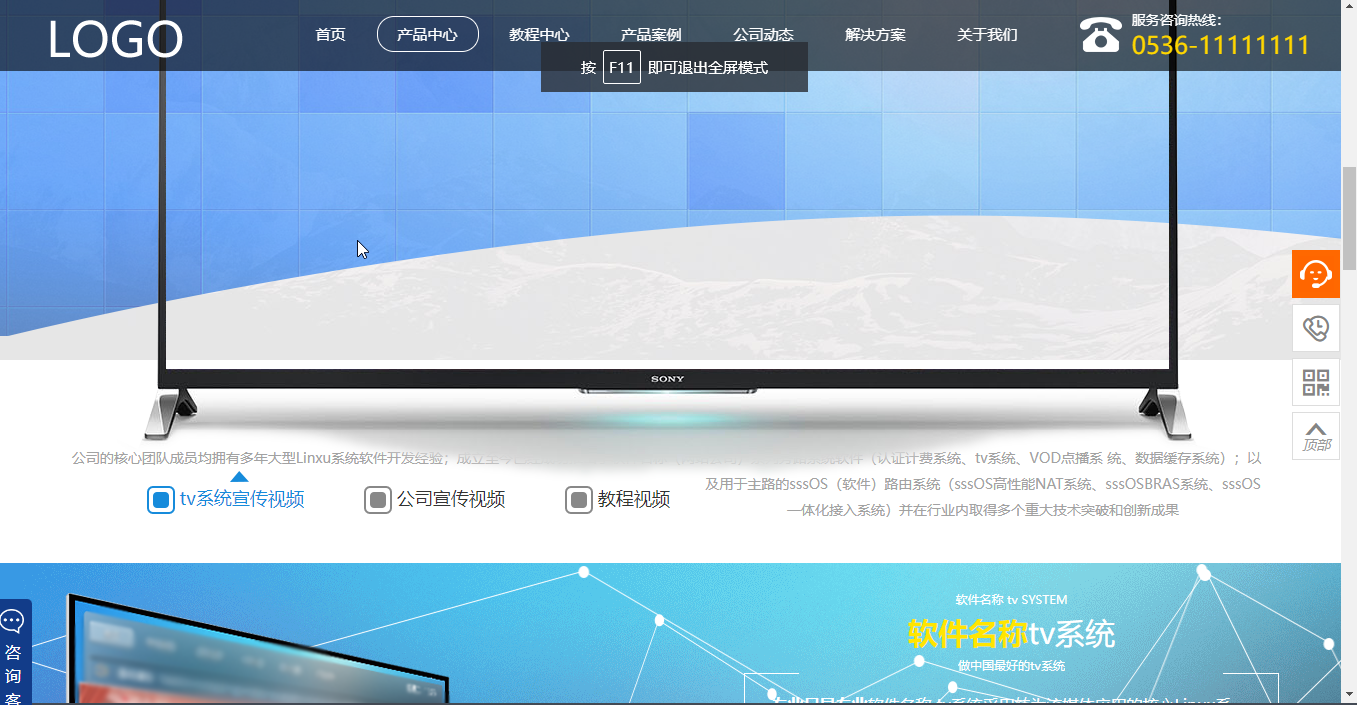Click the LOGO in the header

(x=115, y=40)
